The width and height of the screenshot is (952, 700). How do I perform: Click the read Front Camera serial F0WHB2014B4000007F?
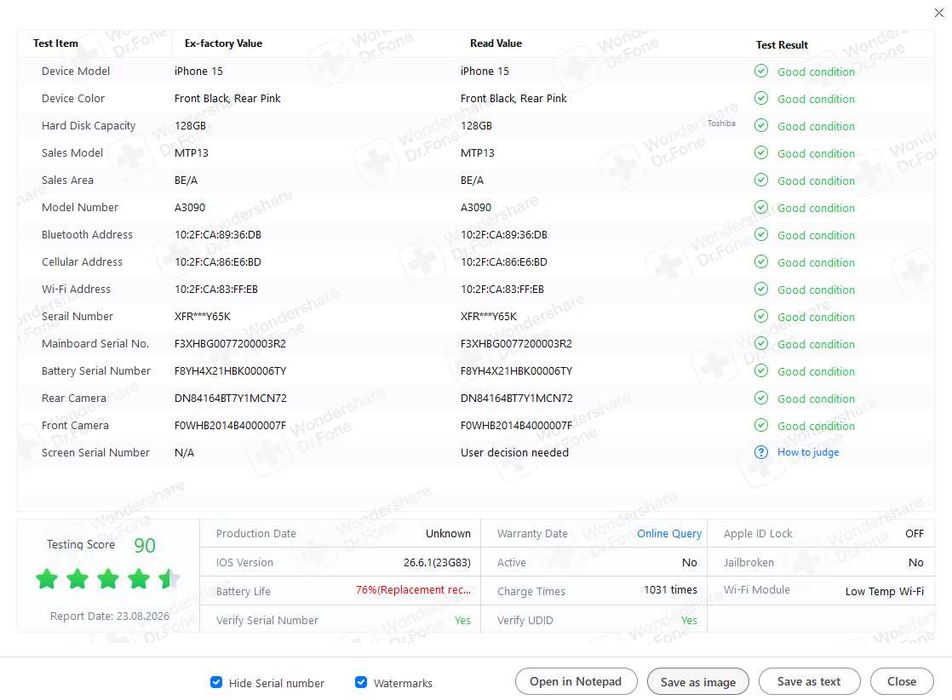tap(516, 426)
